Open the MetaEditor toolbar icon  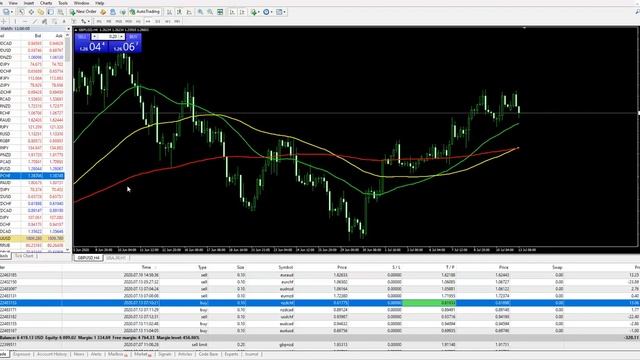[x=103, y=12]
